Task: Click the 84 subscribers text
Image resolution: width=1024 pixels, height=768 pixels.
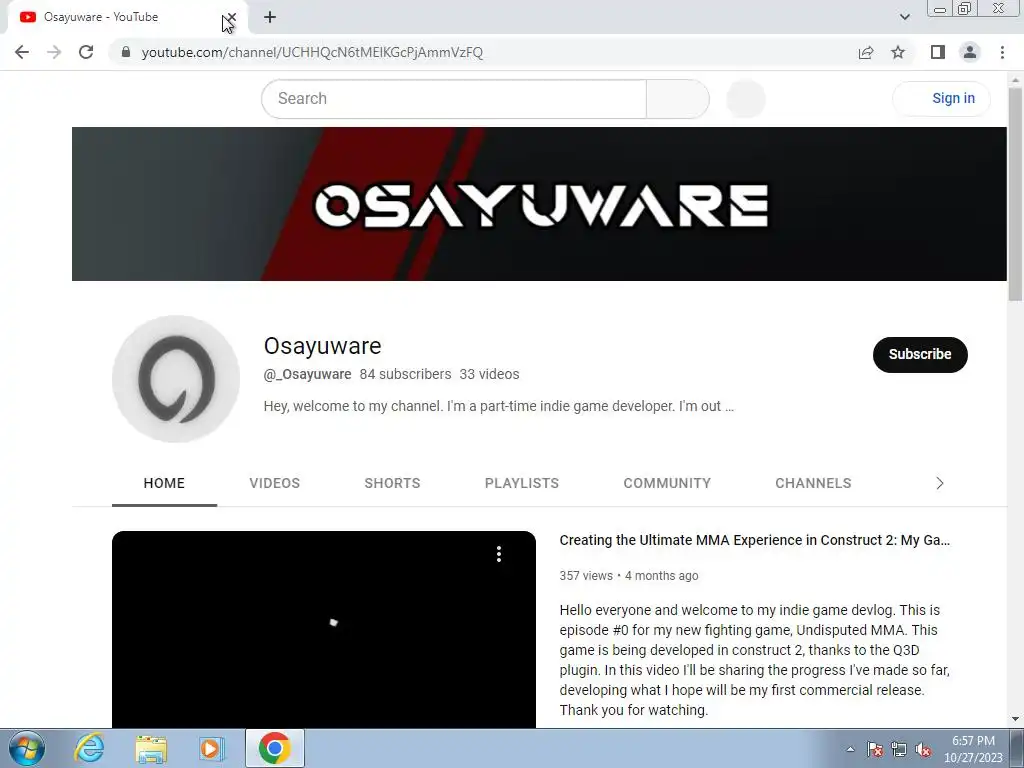Action: point(406,374)
